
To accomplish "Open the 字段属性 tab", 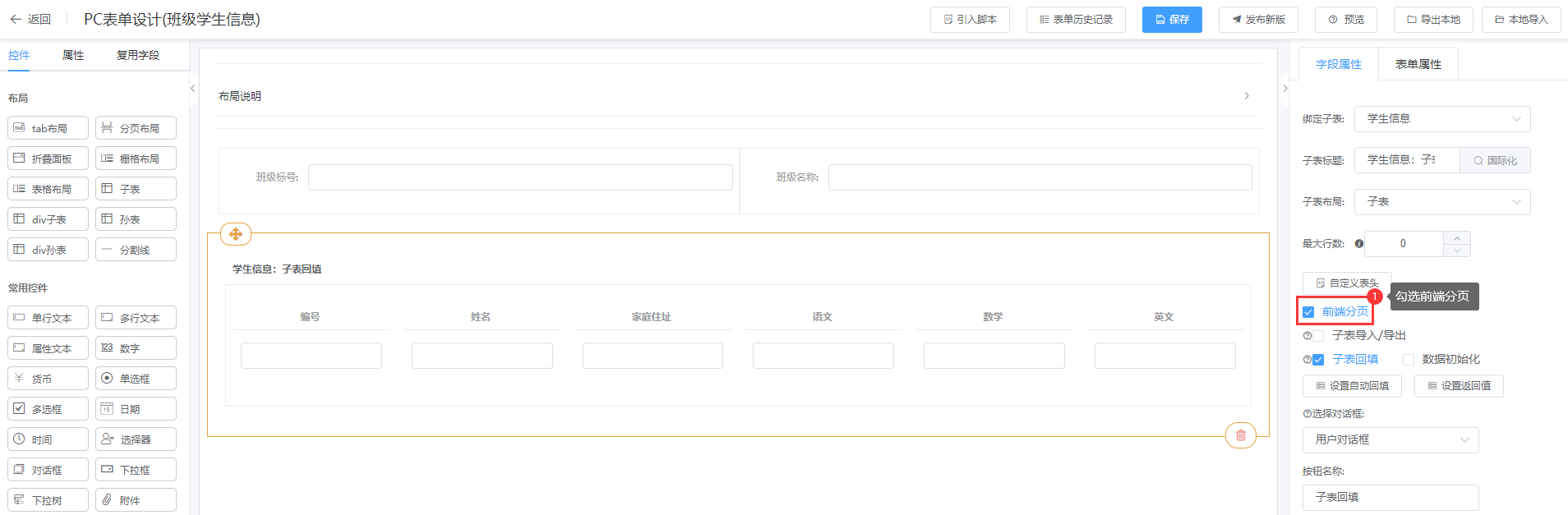I will pos(1339,64).
